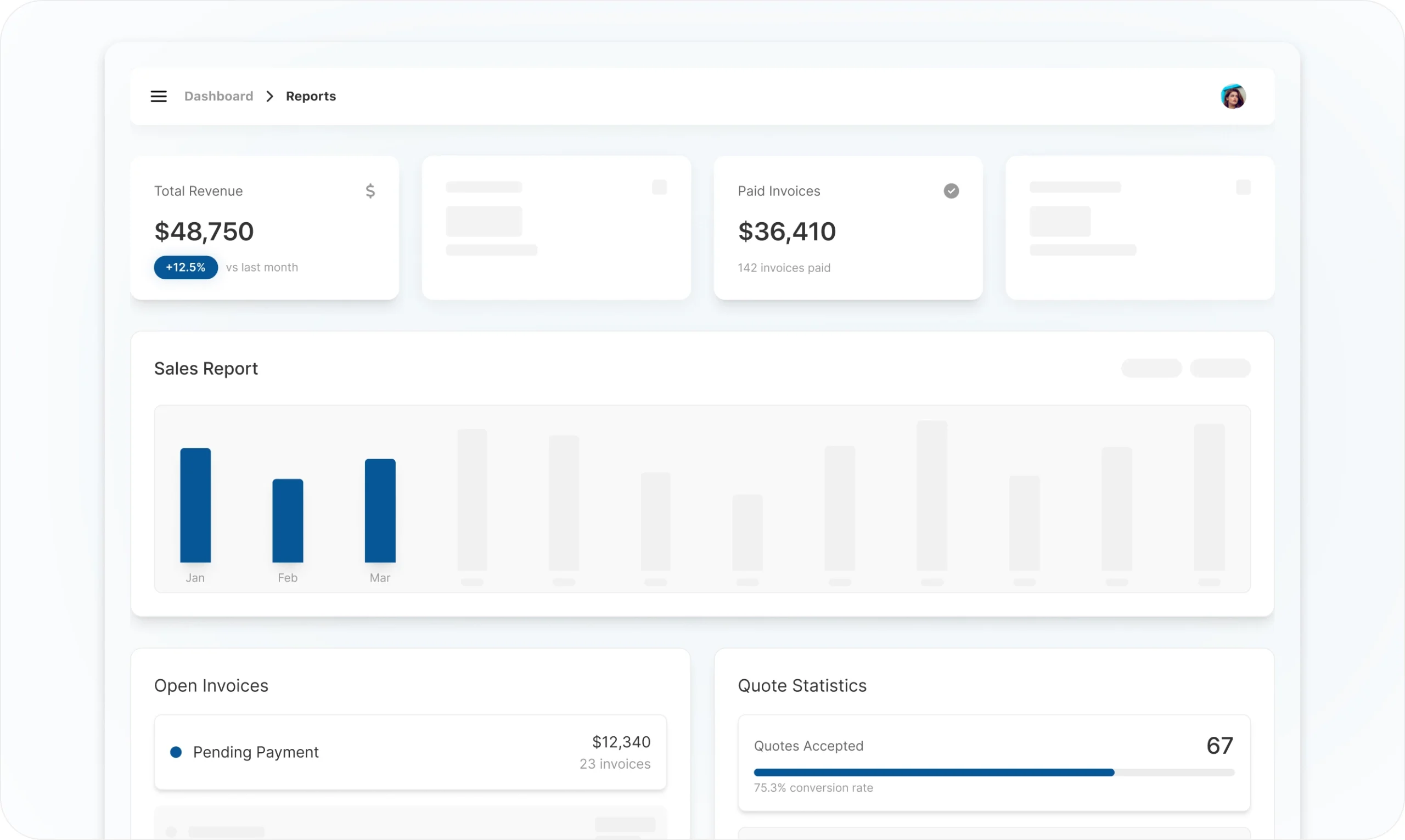Viewport: 1405px width, 840px height.
Task: Open the Pending Payment invoice row
Action: pos(410,752)
